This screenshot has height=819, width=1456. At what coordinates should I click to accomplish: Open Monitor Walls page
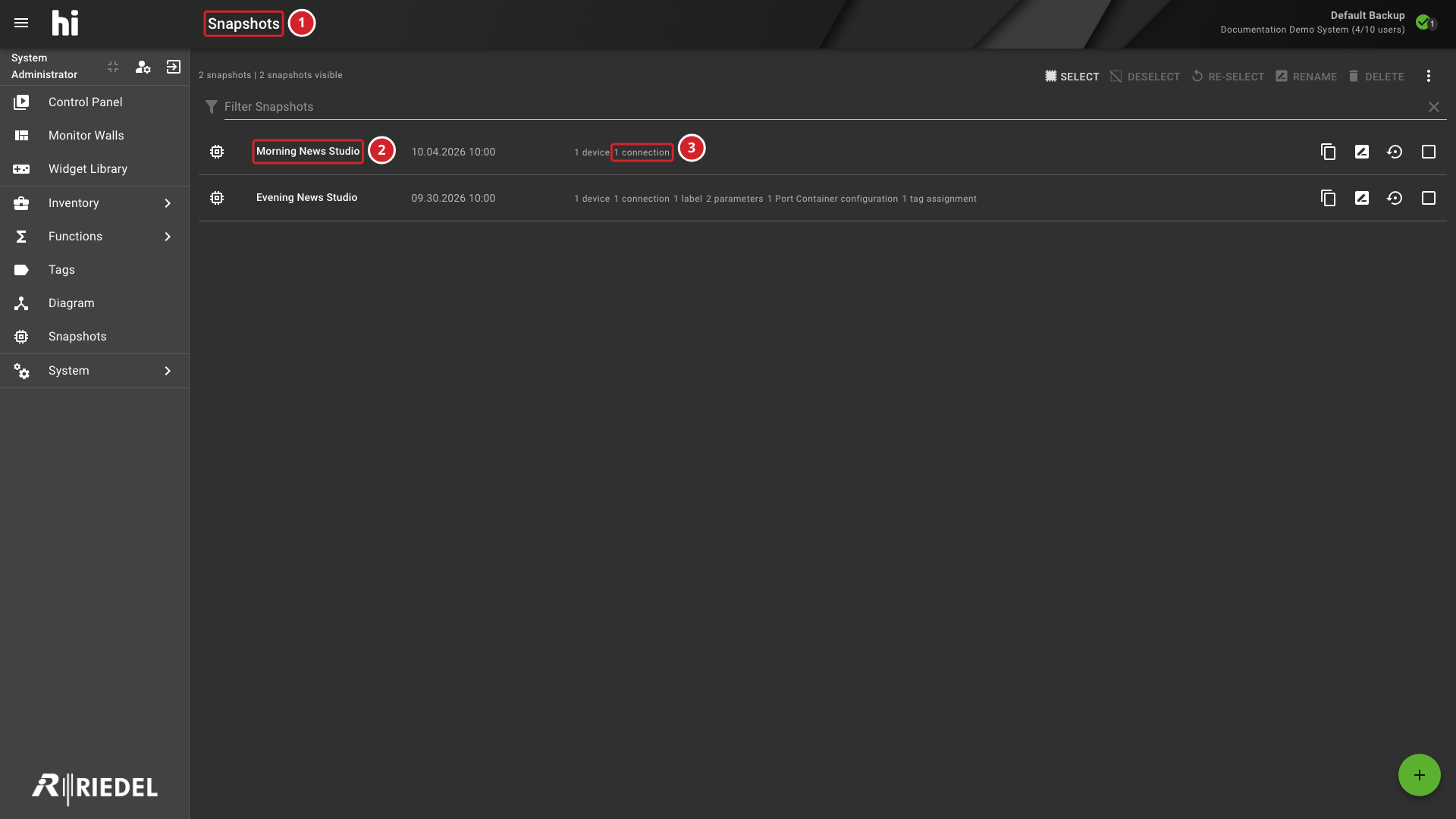(x=94, y=135)
